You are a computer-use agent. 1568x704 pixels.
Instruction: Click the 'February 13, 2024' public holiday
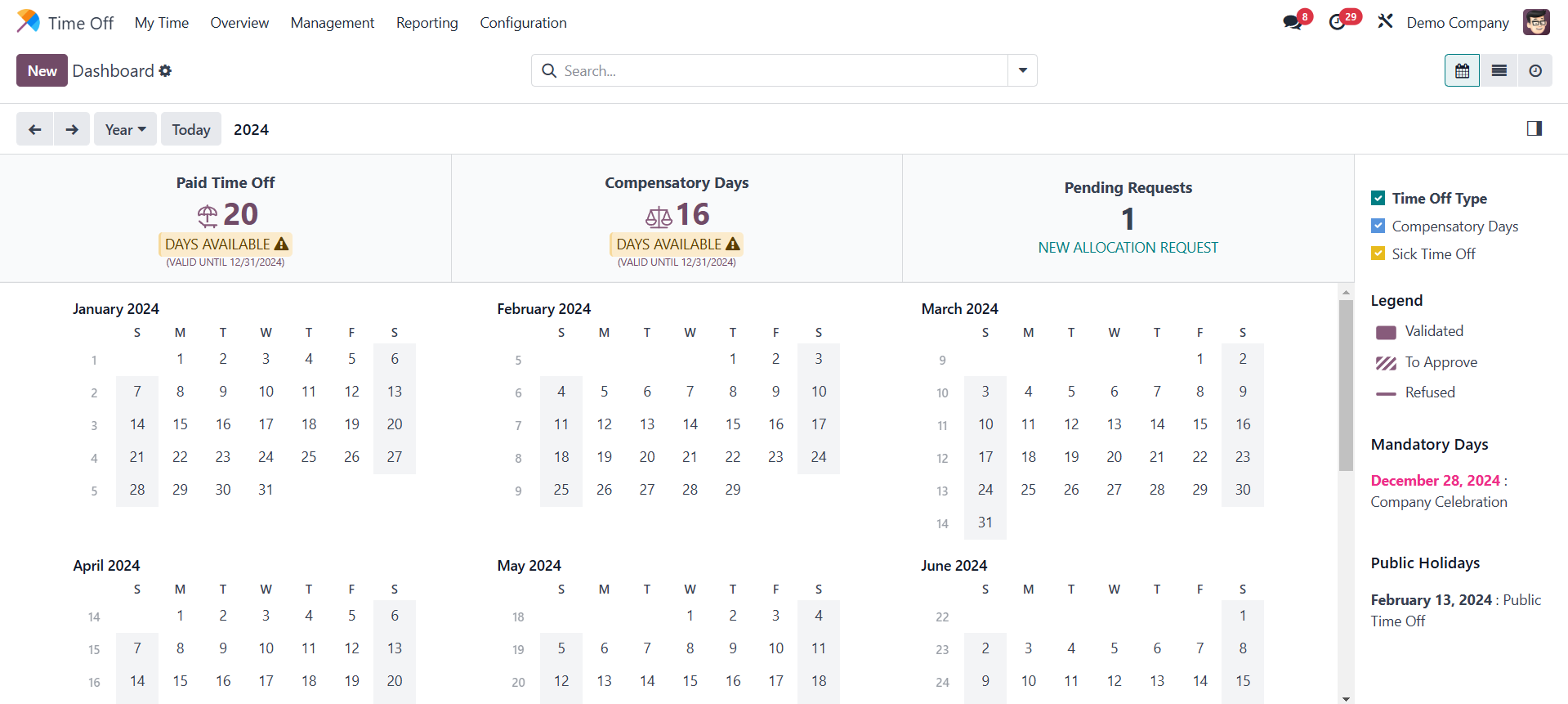1431,600
